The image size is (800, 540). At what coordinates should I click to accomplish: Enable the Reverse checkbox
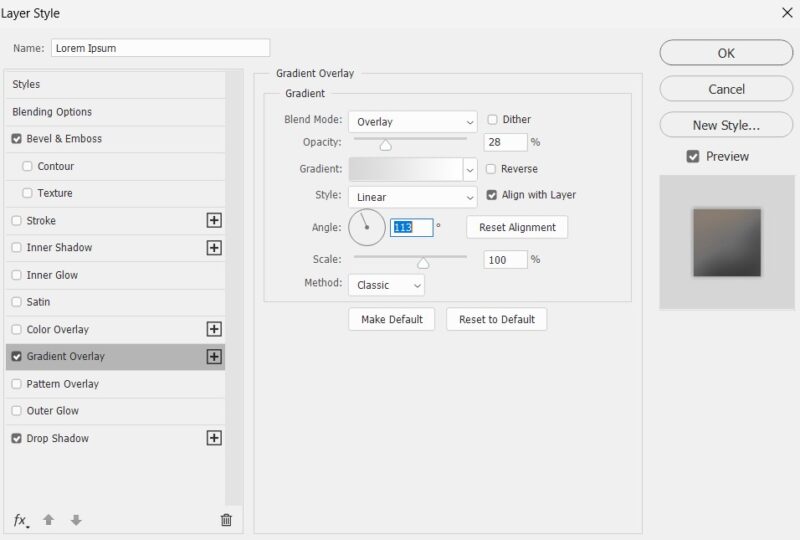coord(491,169)
